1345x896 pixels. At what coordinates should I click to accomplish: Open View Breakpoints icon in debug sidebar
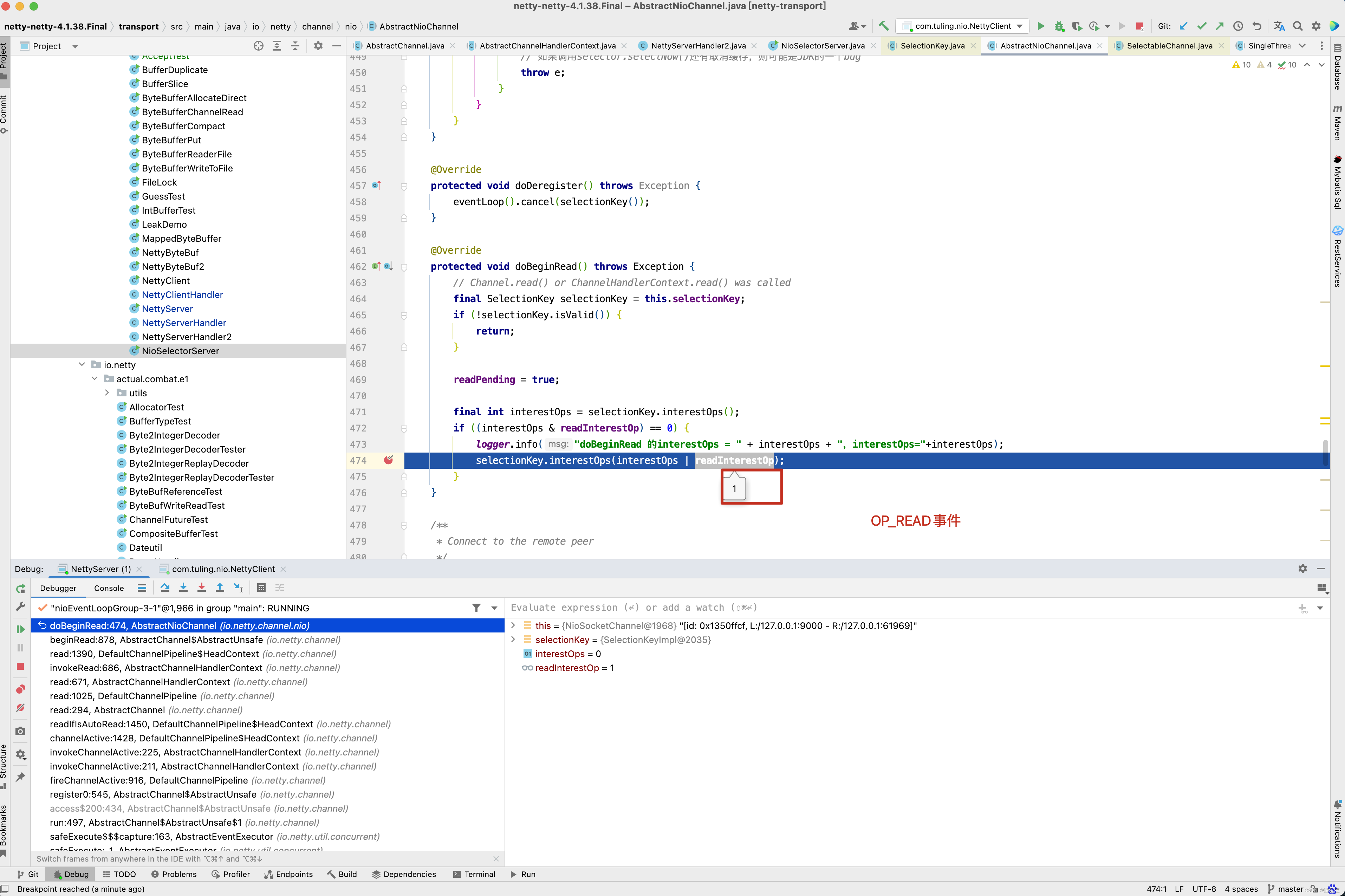pyautogui.click(x=21, y=689)
